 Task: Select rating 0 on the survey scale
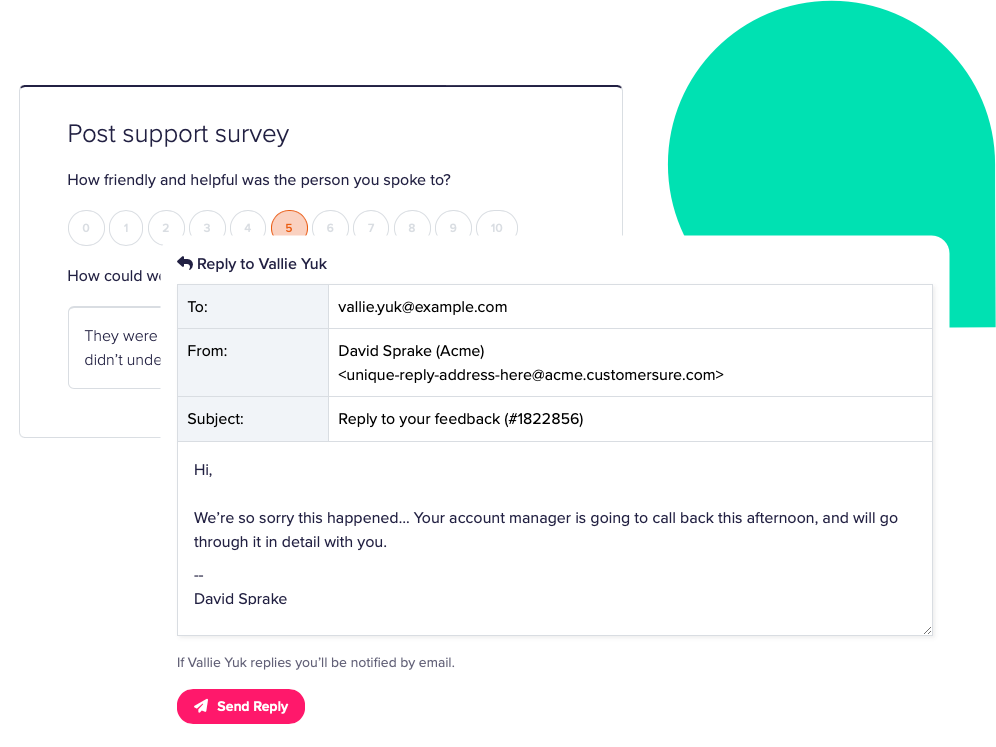[86, 228]
